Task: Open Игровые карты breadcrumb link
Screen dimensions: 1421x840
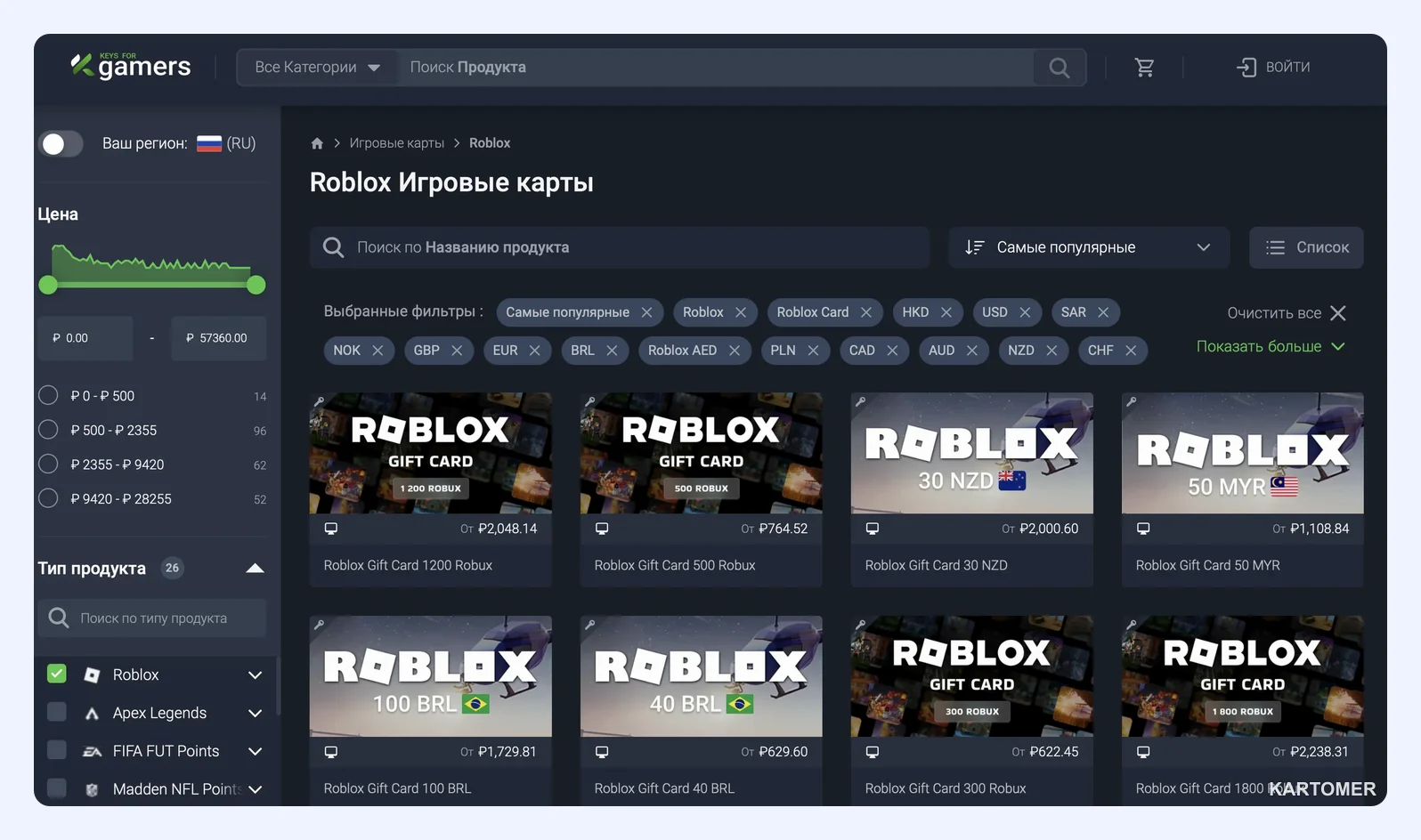Action: (396, 143)
